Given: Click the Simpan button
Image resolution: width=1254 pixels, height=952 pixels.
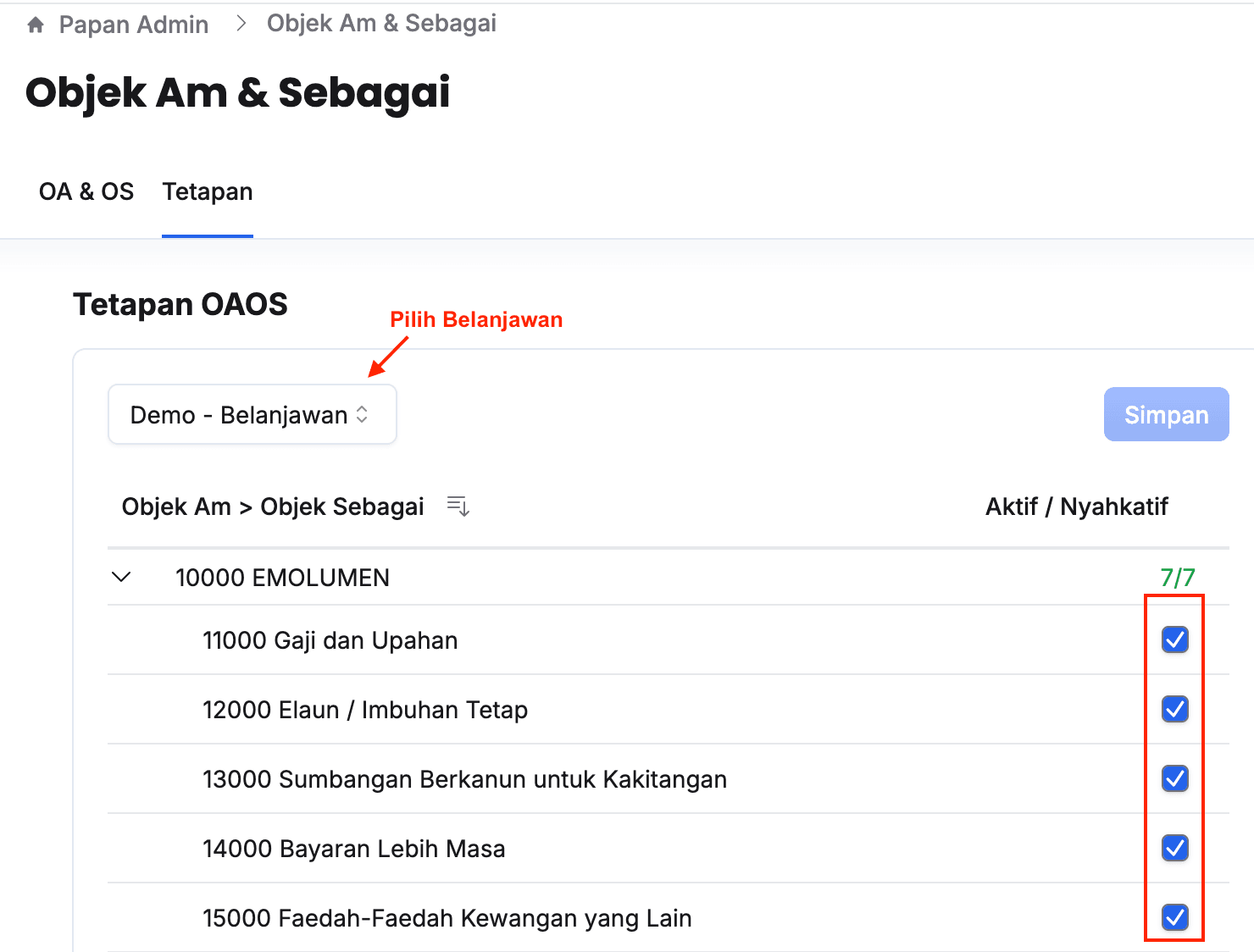Looking at the screenshot, I should 1166,415.
